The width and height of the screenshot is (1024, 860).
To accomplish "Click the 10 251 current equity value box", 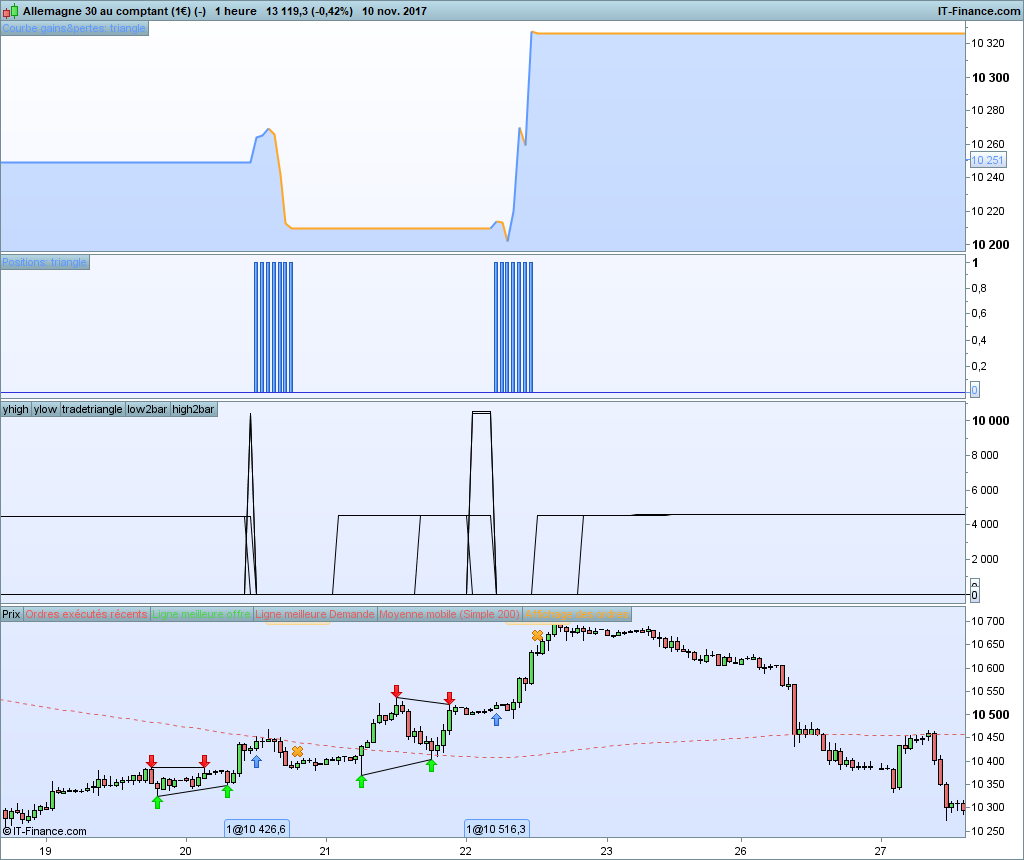I will (987, 160).
